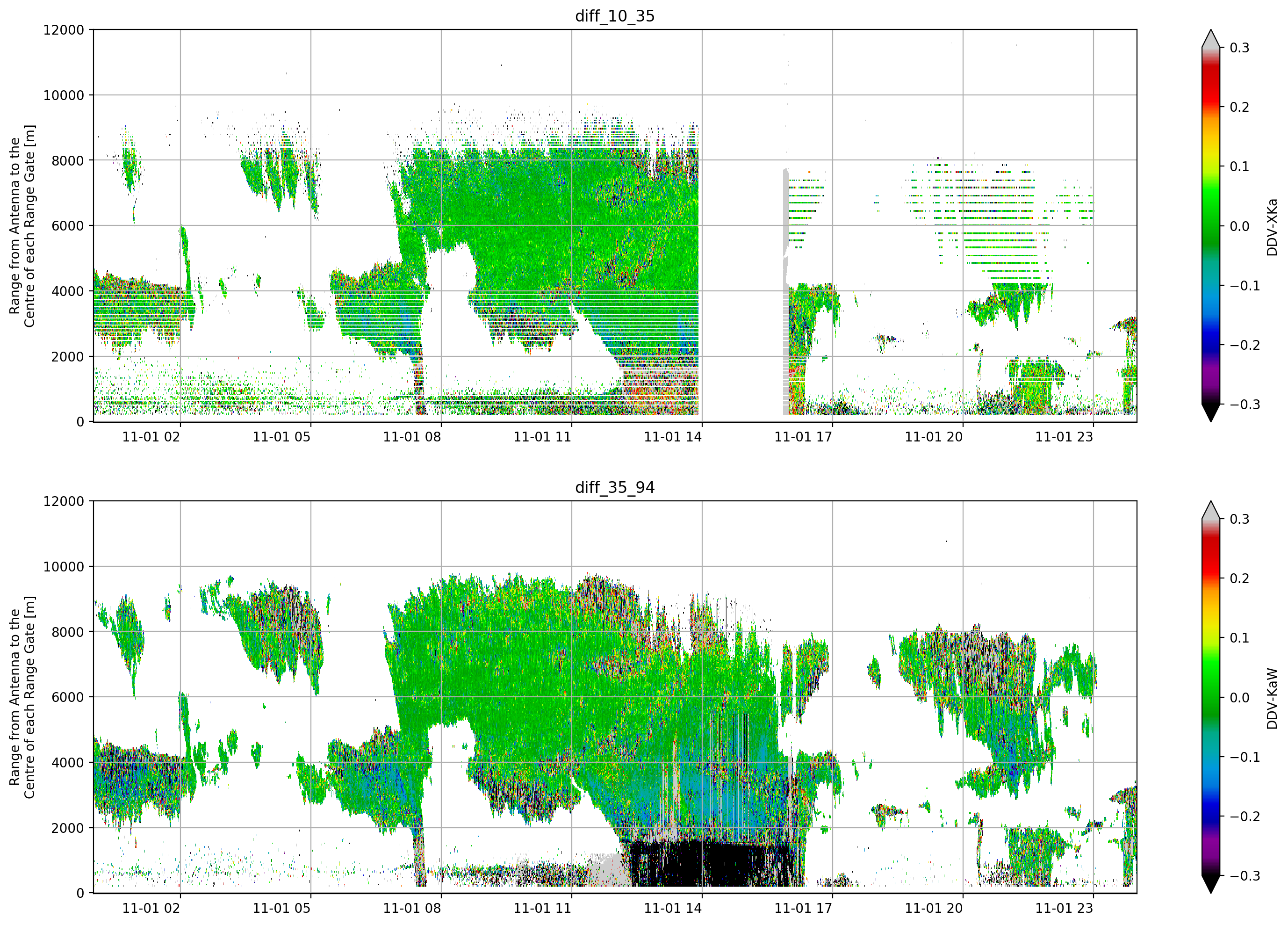The height and width of the screenshot is (925, 1288).
Task: Click the −0.3 tick on DDV-KaW colorbar
Action: coord(1245,875)
